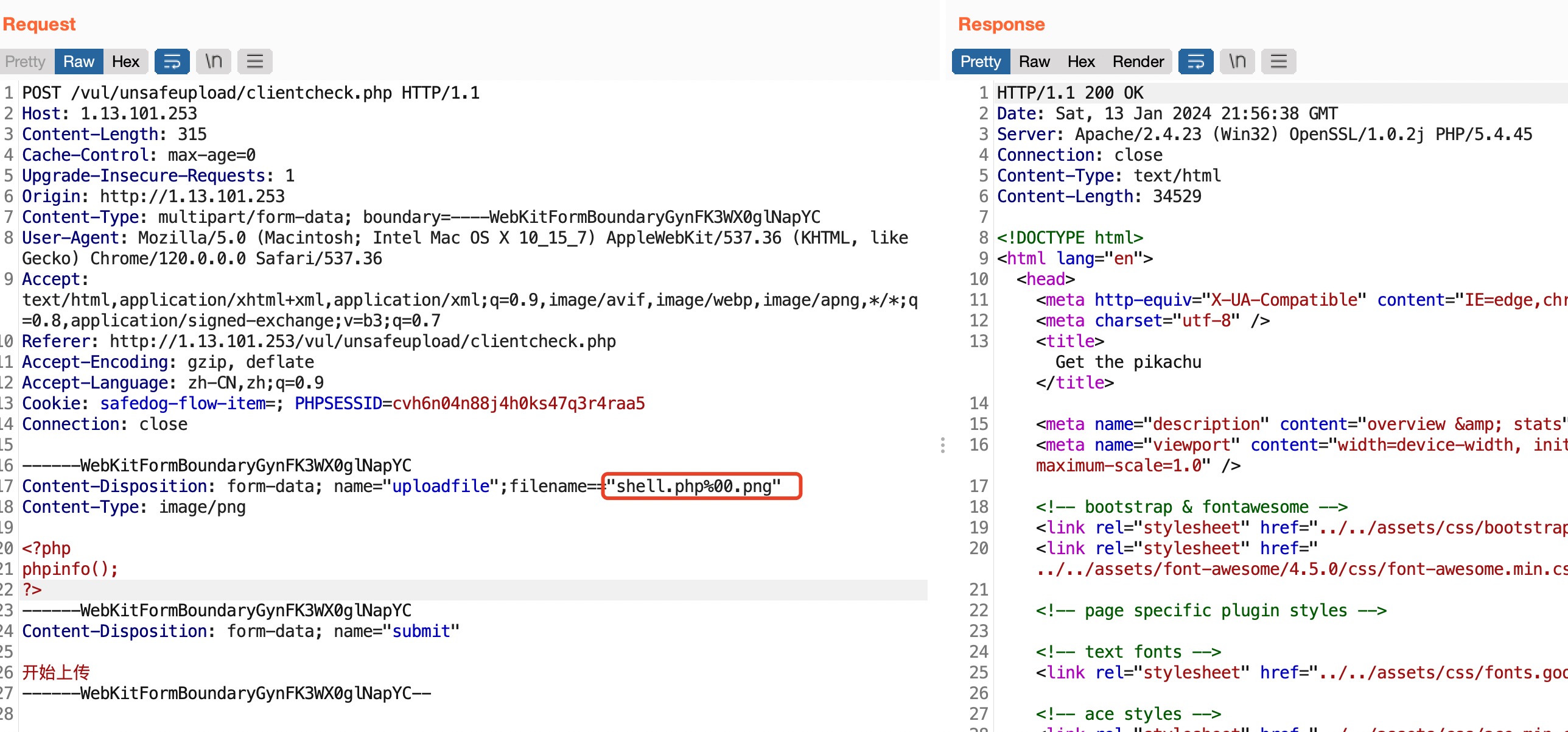Show non-printable characters in Request panel
The height and width of the screenshot is (732, 1568).
[213, 62]
